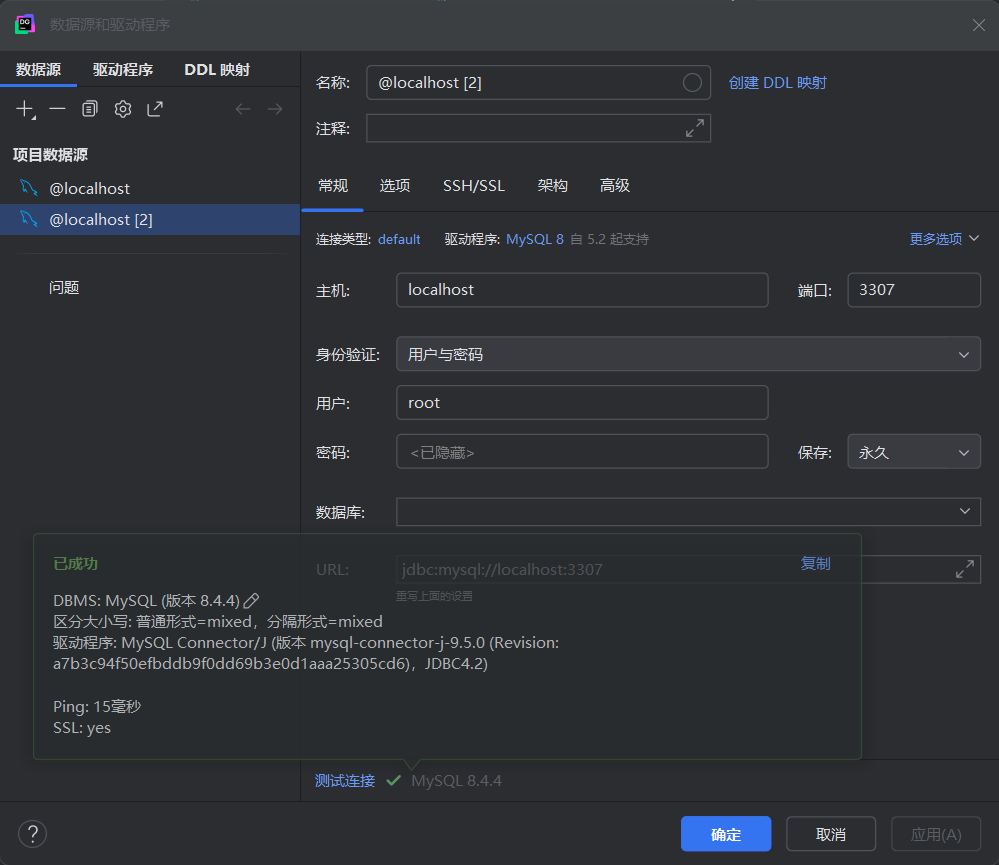The height and width of the screenshot is (865, 999).
Task: Click the 确定 button
Action: tap(726, 834)
